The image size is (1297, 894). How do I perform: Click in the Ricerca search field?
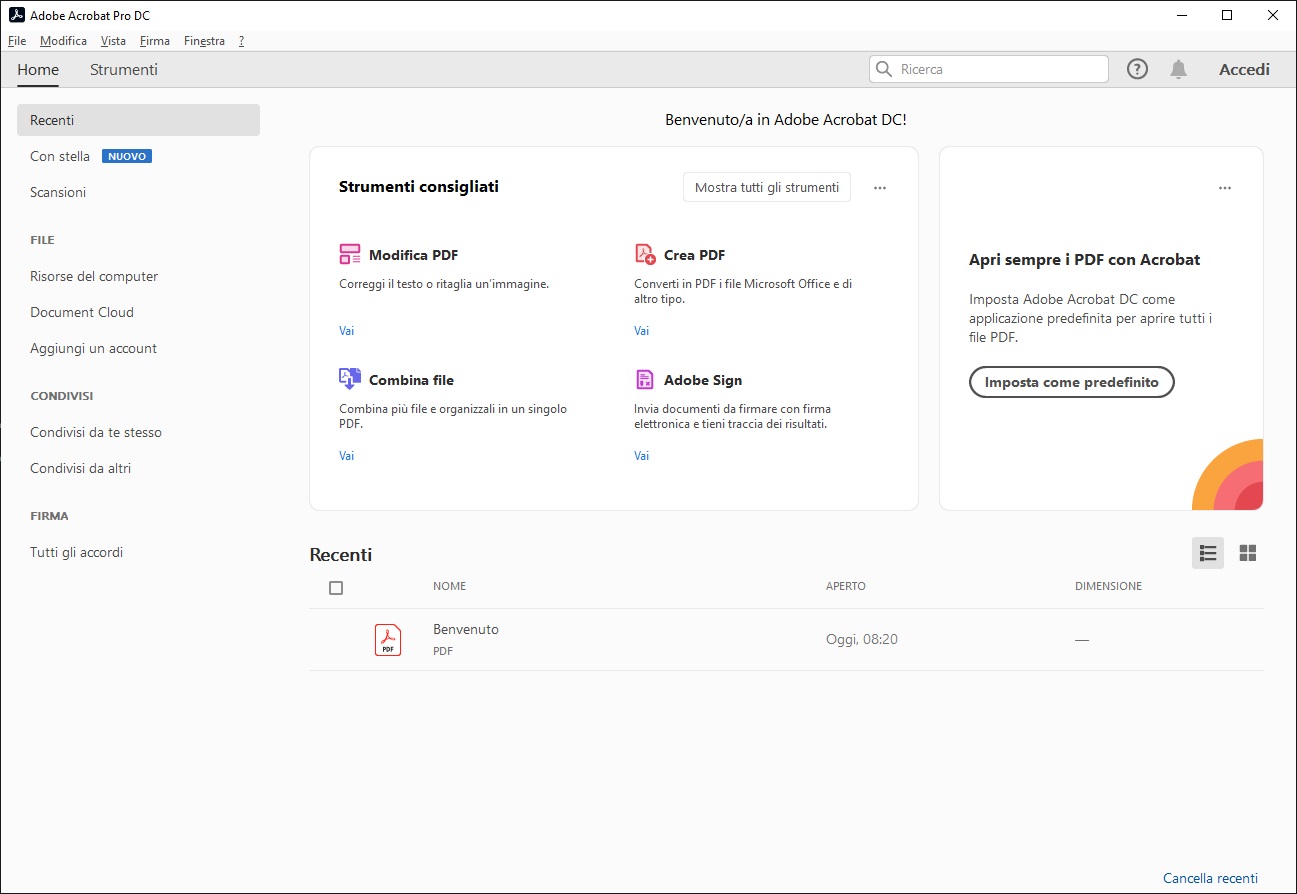[989, 69]
